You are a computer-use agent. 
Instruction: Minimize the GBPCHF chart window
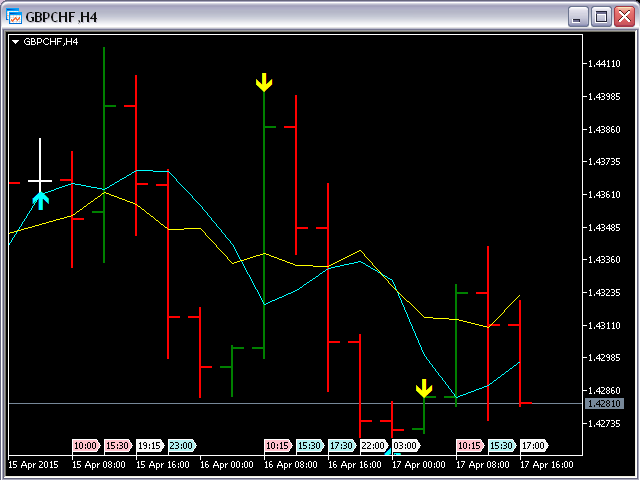pyautogui.click(x=578, y=17)
